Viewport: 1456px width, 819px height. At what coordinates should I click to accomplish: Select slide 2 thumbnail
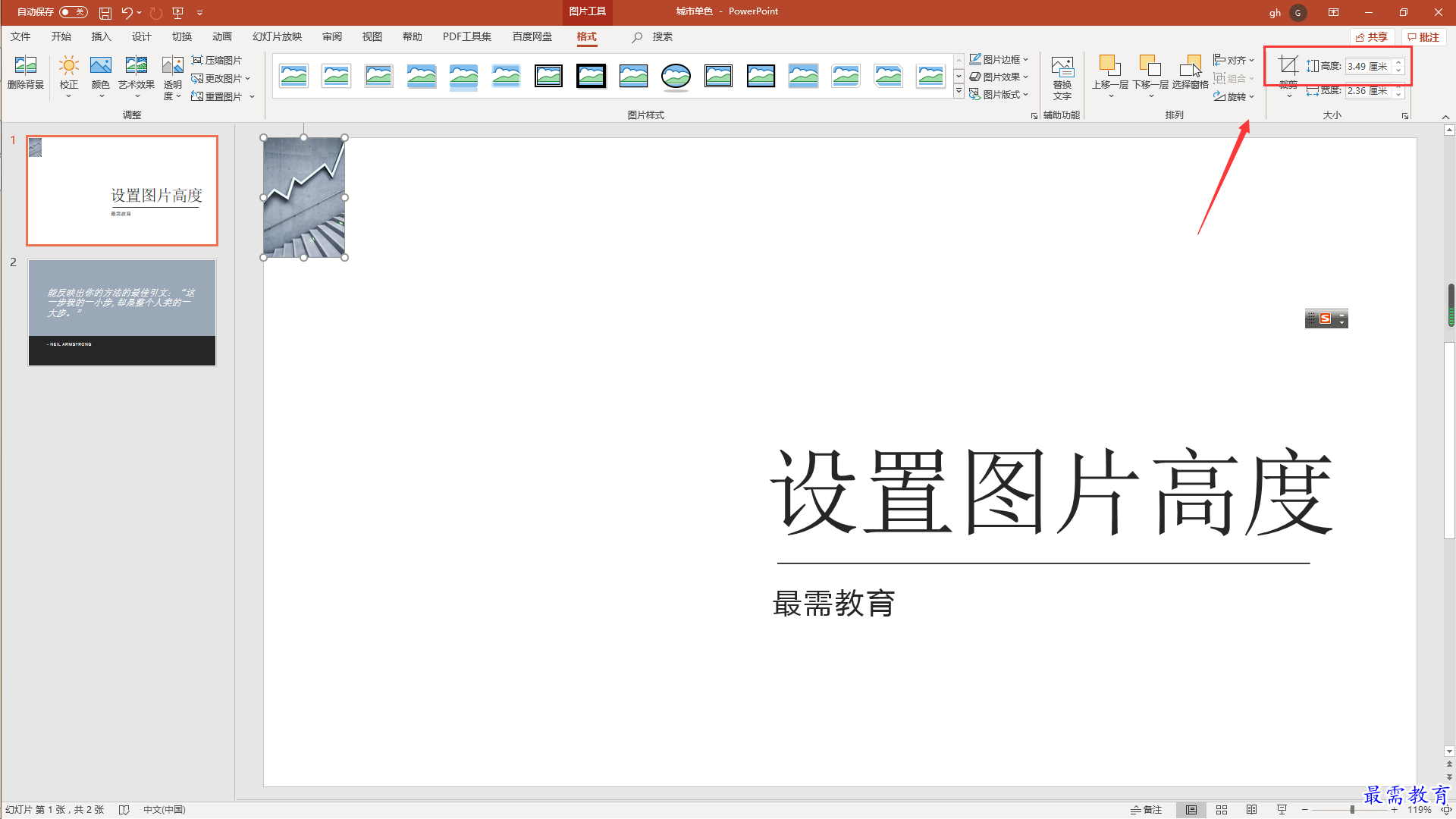[x=122, y=312]
